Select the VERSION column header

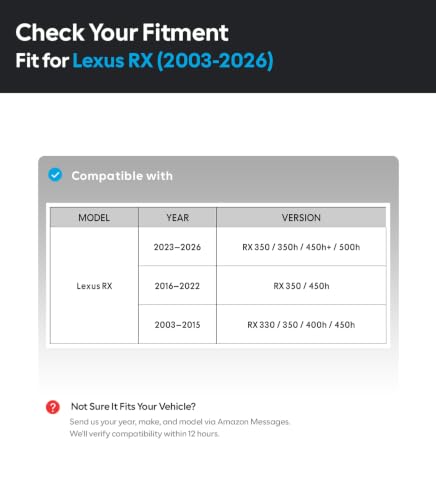tap(301, 218)
